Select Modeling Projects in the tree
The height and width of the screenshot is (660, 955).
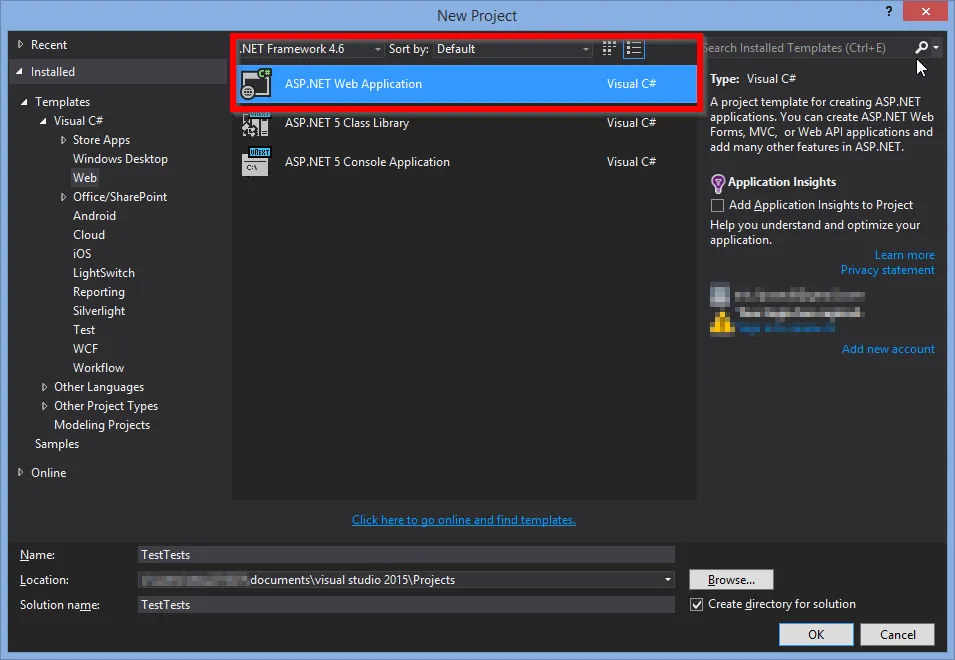pos(102,424)
